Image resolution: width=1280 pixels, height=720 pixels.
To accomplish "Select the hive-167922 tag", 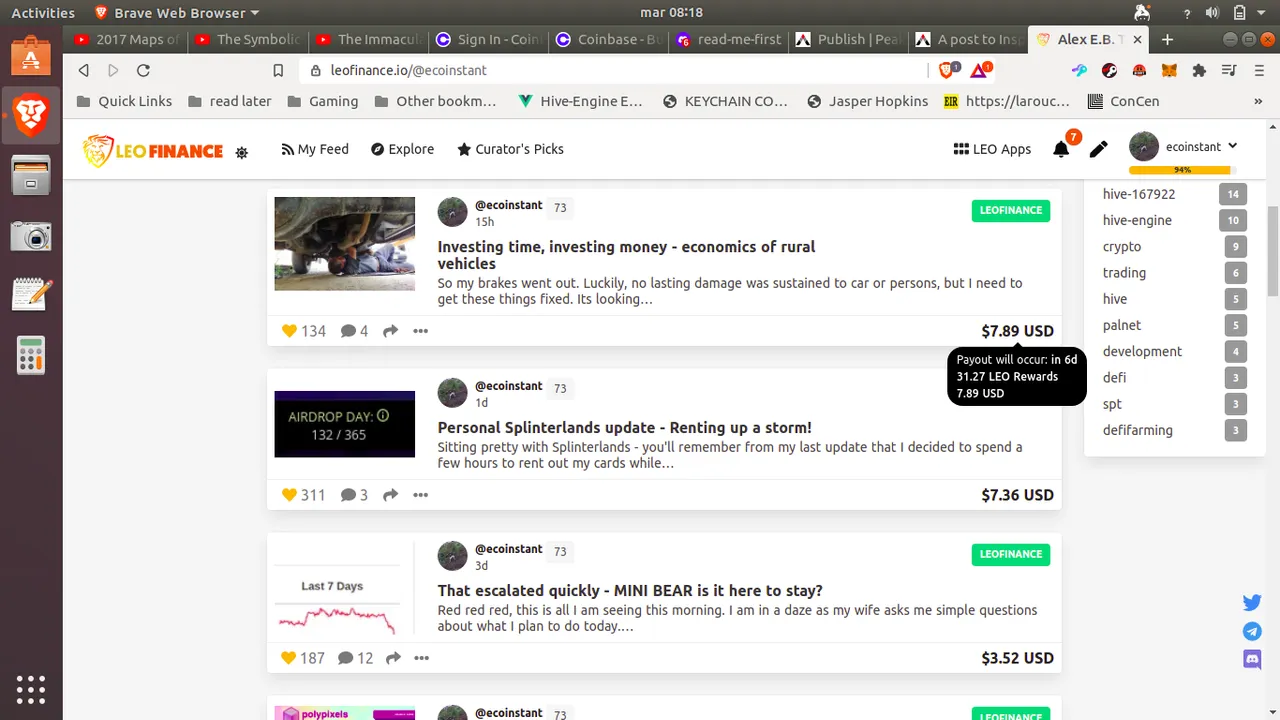I will pos(1139,194).
